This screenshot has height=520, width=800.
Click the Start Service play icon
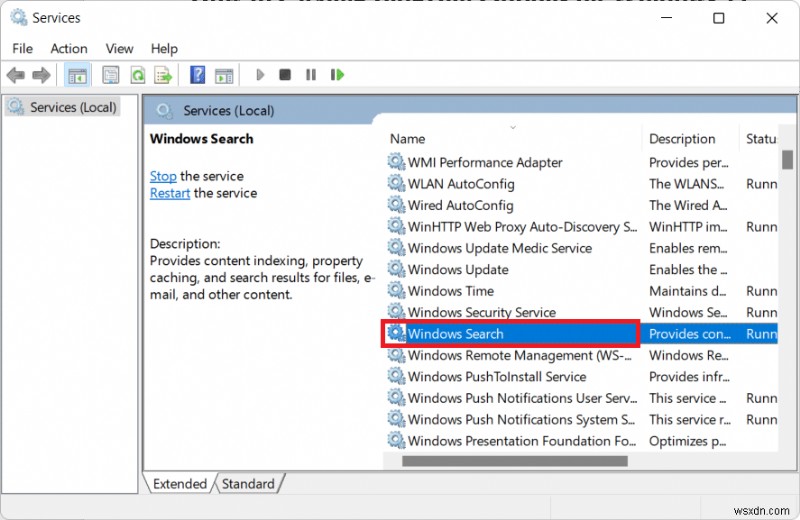(260, 75)
